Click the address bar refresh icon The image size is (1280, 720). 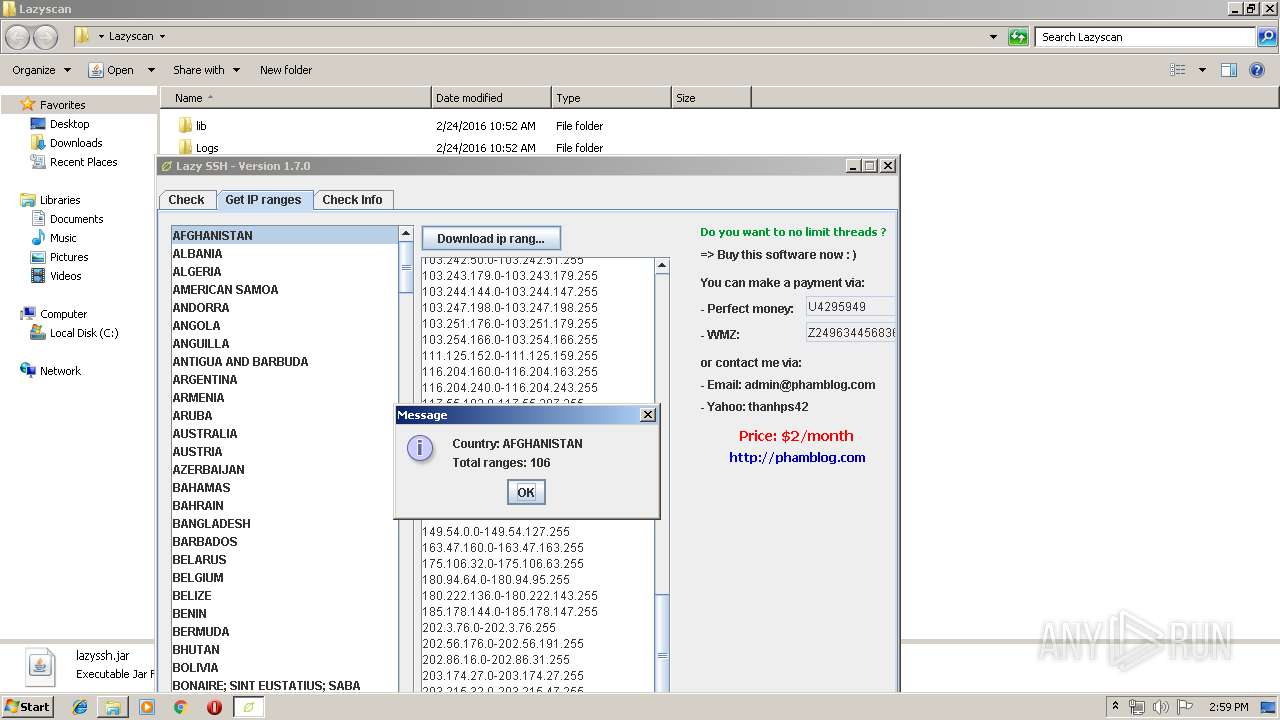pos(1018,37)
